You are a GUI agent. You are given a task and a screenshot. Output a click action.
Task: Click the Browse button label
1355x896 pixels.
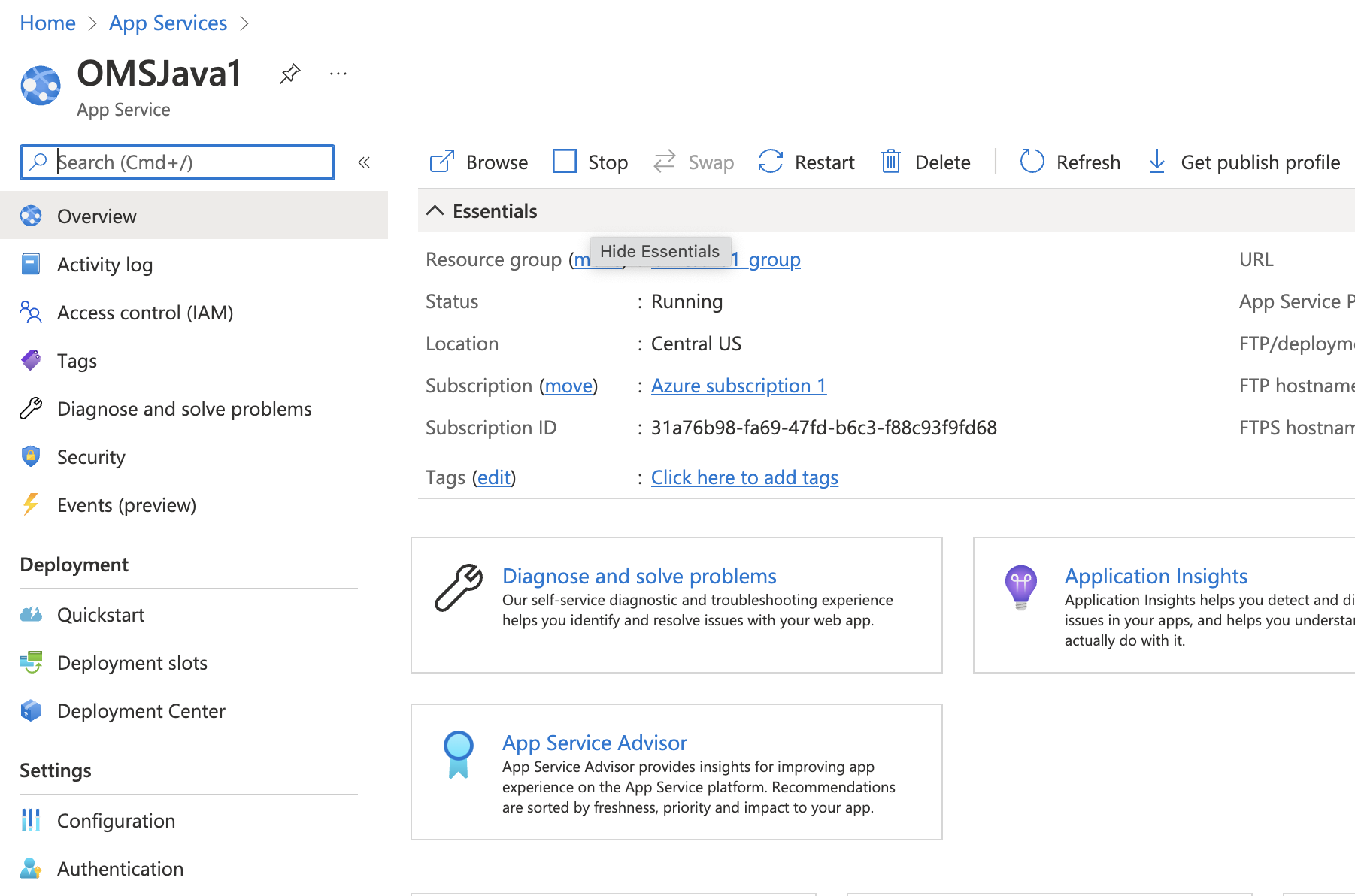[x=497, y=162]
